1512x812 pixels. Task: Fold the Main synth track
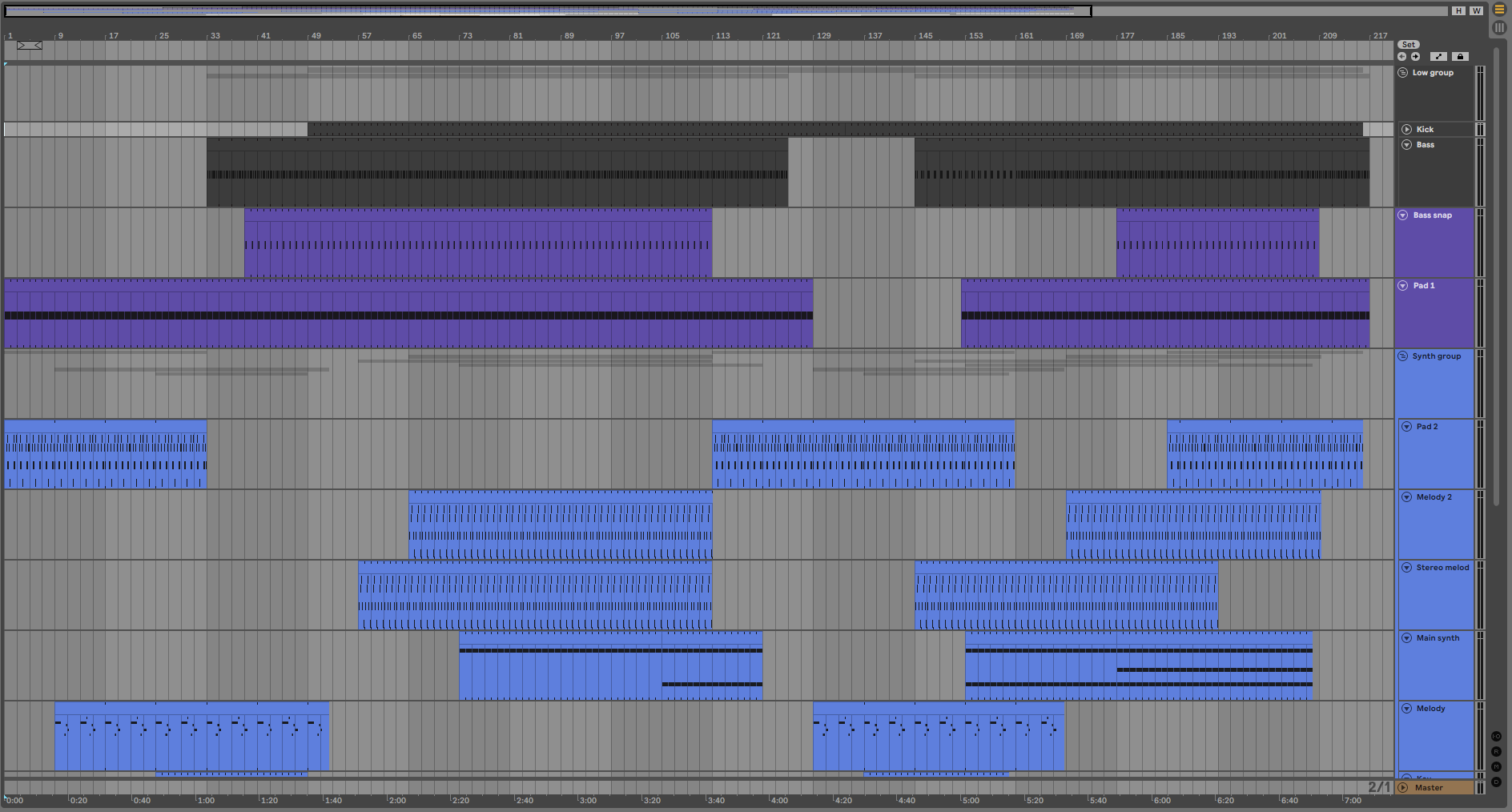(x=1407, y=638)
